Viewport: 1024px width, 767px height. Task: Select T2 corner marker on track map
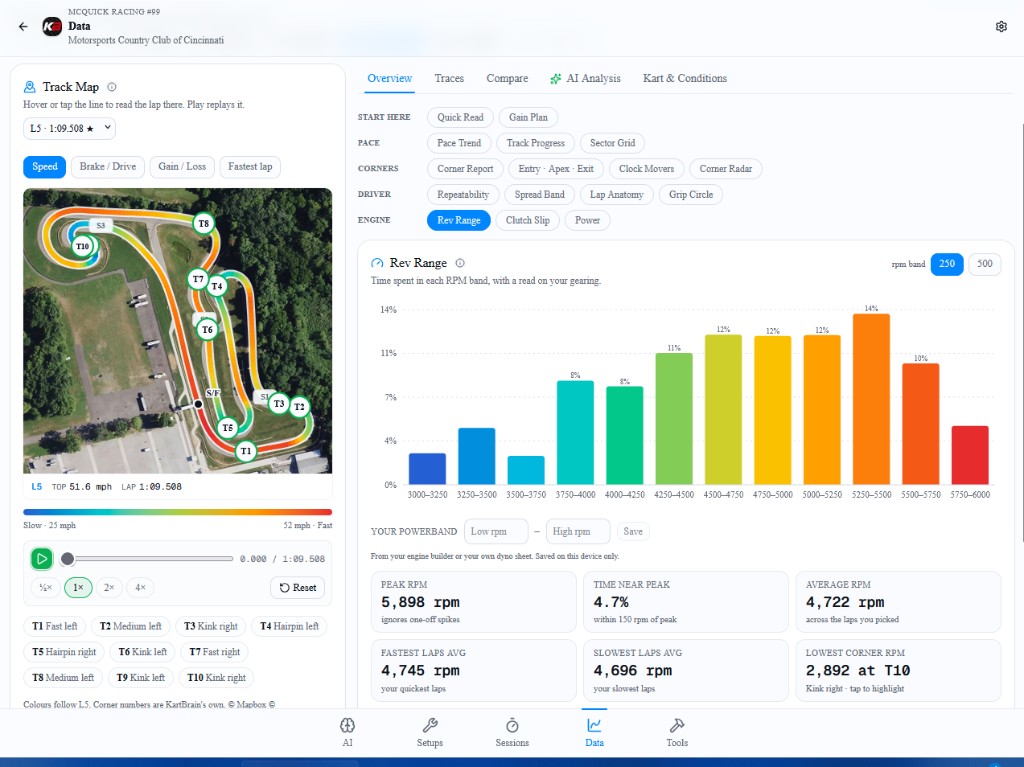point(299,406)
